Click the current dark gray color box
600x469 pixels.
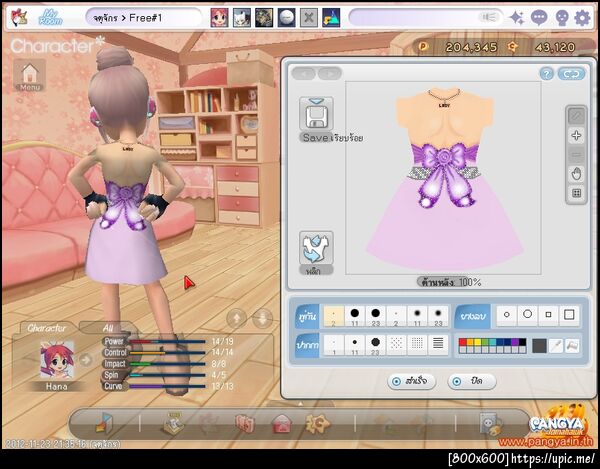tap(539, 346)
